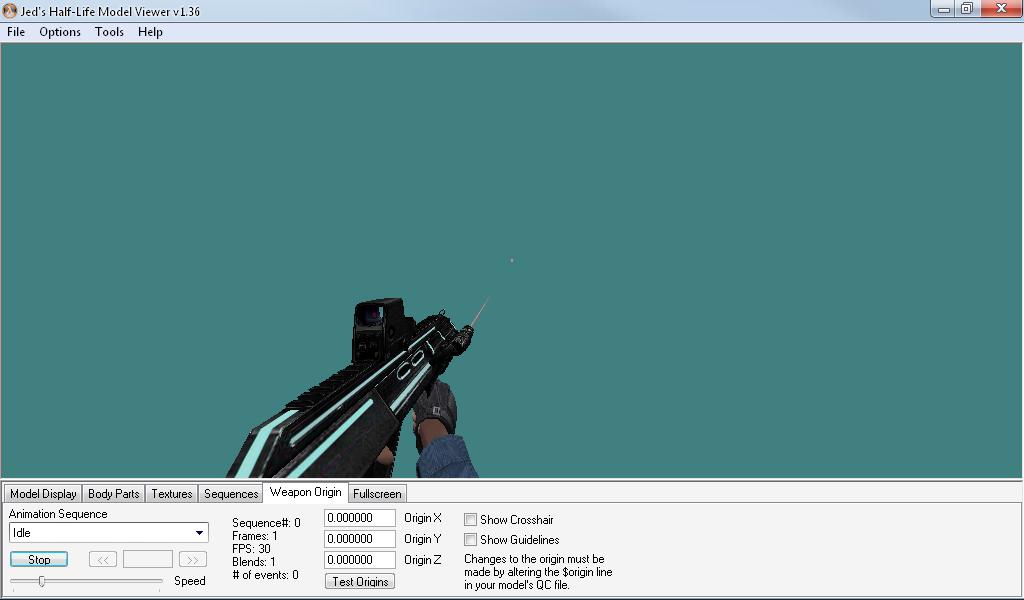Click the Origin Y value field

[360, 539]
